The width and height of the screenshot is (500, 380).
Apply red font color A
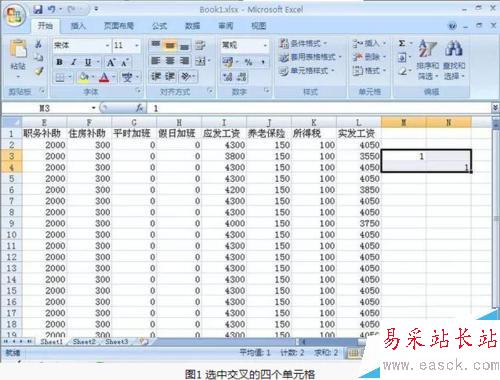(x=104, y=78)
